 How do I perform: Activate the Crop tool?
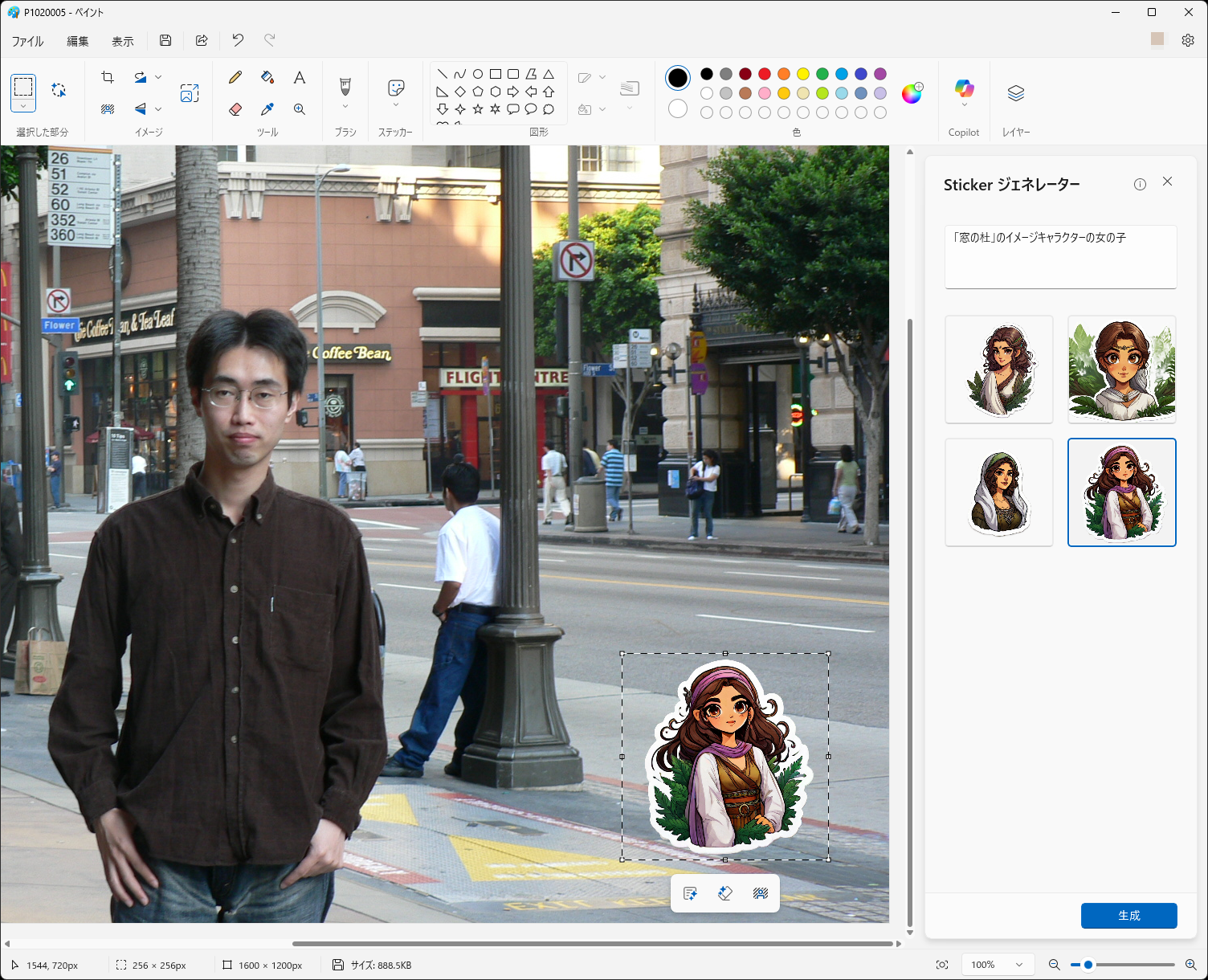click(107, 77)
